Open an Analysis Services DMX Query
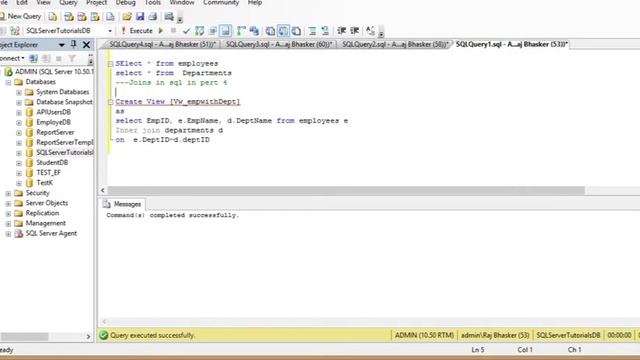The width and height of the screenshot is (640, 360). pyautogui.click(x=82, y=16)
